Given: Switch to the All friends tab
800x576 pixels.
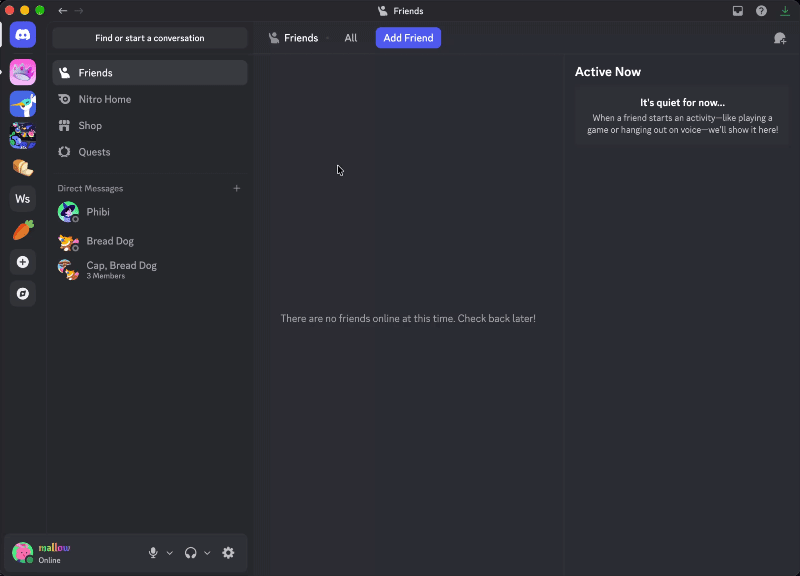Looking at the screenshot, I should tap(351, 38).
